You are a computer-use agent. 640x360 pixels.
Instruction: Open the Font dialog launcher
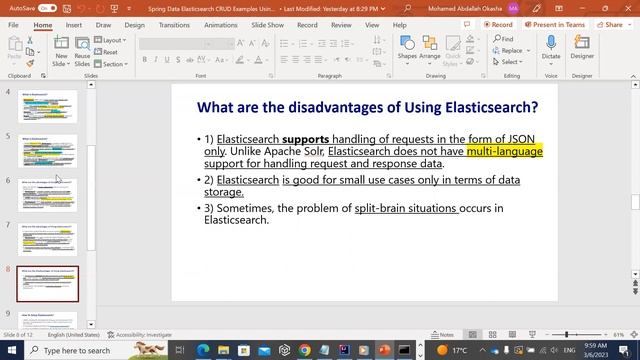pyautogui.click(x=271, y=76)
